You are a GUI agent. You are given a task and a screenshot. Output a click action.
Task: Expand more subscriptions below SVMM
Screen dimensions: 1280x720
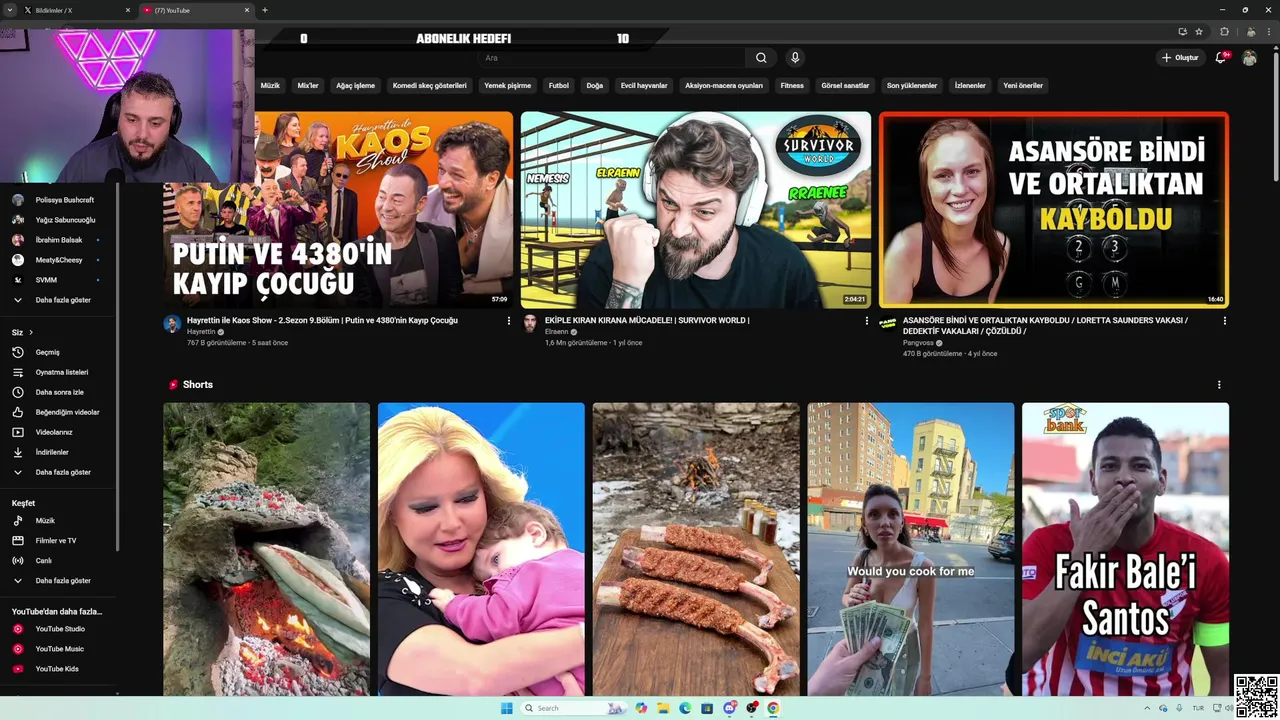(x=64, y=300)
